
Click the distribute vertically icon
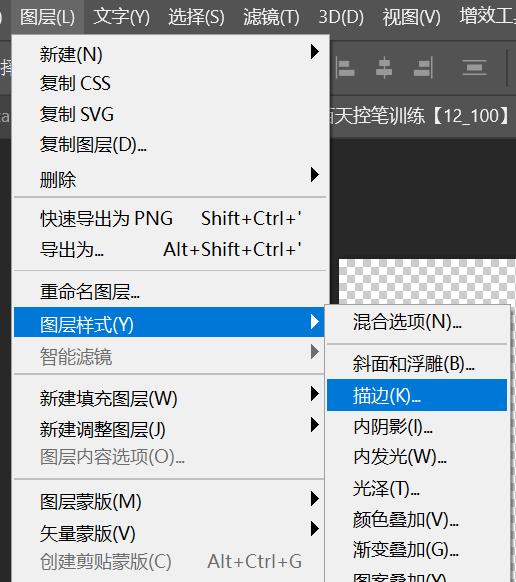474,68
